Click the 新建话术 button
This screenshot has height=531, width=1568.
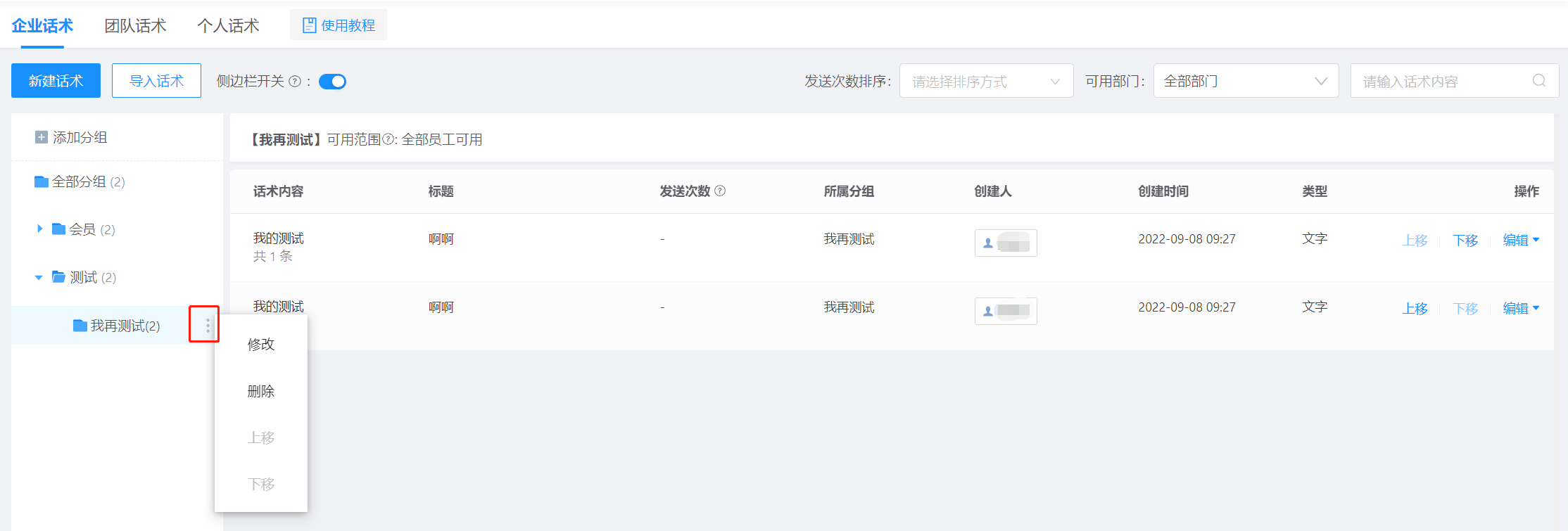56,81
